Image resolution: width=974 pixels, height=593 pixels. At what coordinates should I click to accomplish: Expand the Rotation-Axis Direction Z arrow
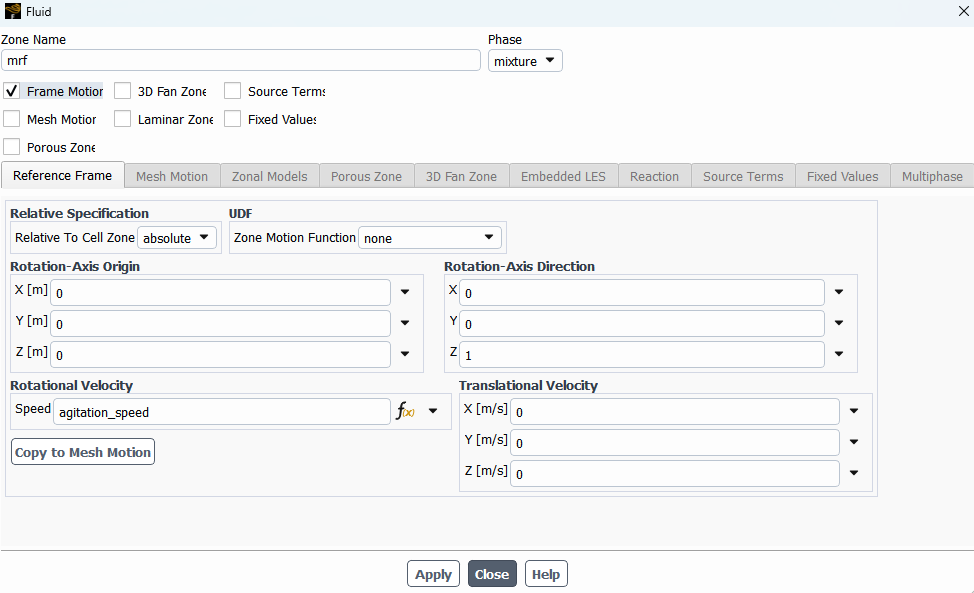coord(839,354)
